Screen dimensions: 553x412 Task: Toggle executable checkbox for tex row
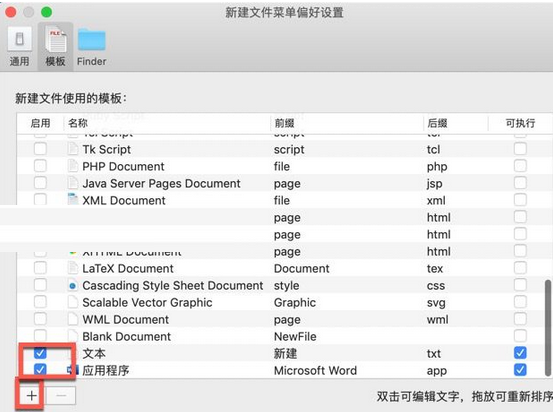(x=520, y=268)
